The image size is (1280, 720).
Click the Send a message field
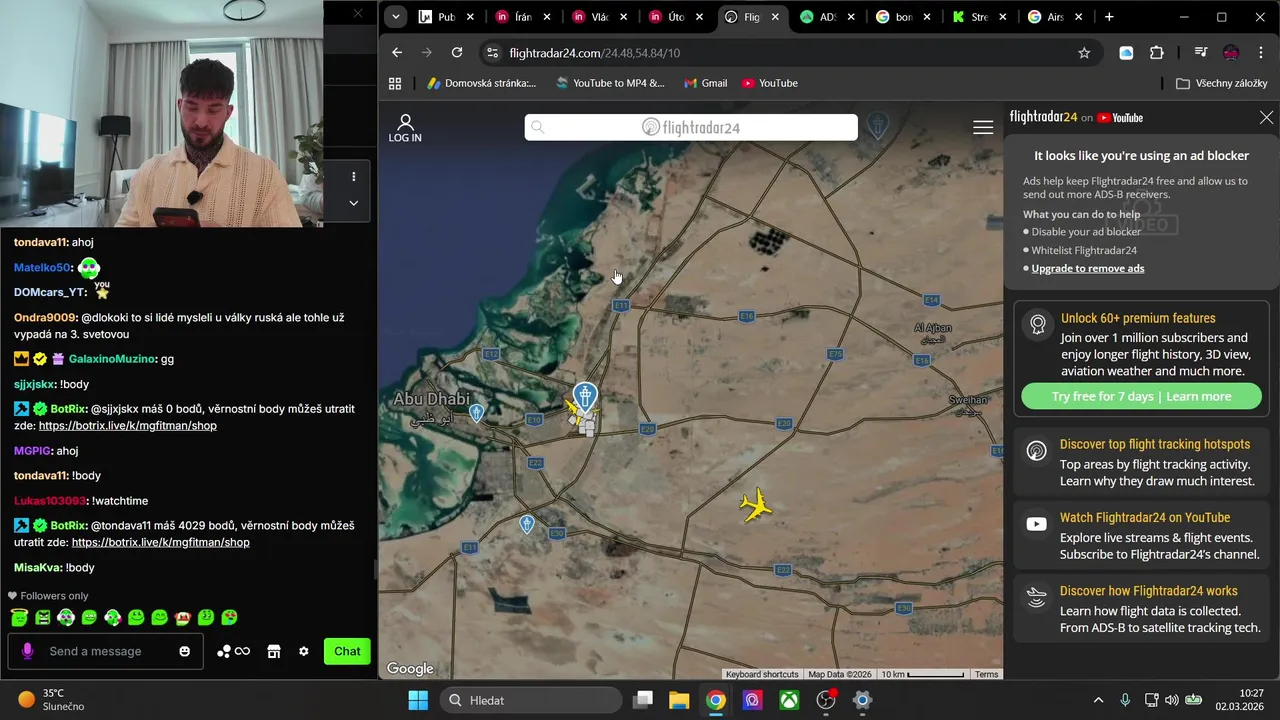105,651
